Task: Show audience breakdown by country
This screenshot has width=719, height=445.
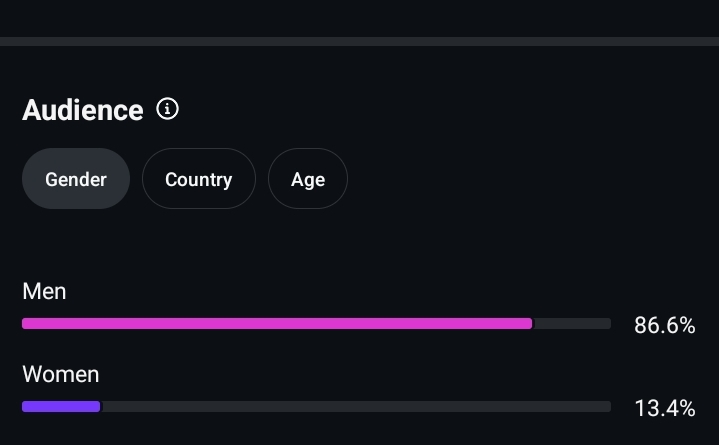Action: tap(198, 179)
